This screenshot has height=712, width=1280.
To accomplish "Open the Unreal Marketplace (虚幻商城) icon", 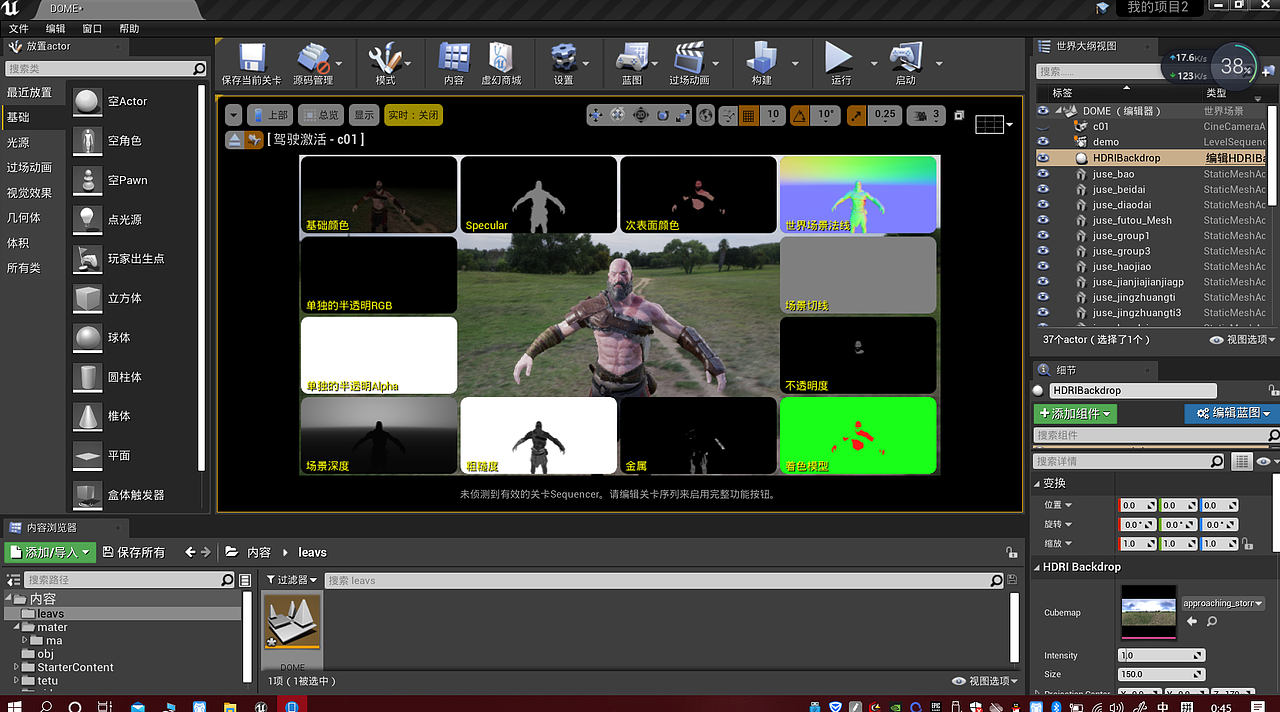I will [x=500, y=57].
